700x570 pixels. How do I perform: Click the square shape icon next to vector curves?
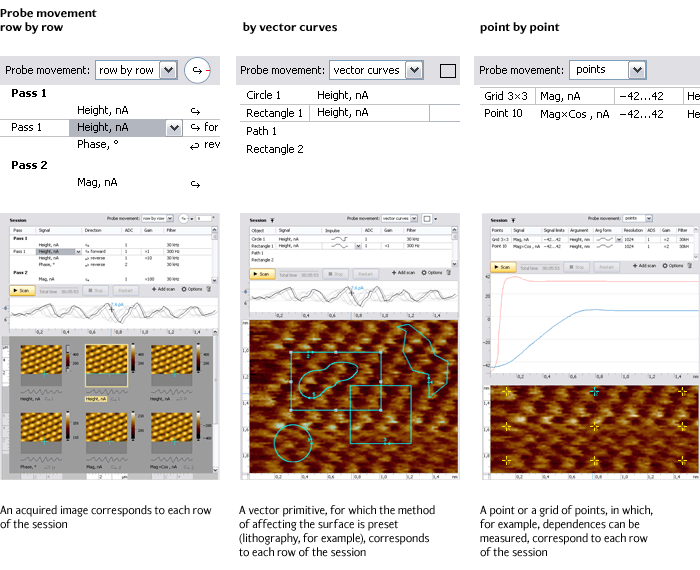(448, 71)
